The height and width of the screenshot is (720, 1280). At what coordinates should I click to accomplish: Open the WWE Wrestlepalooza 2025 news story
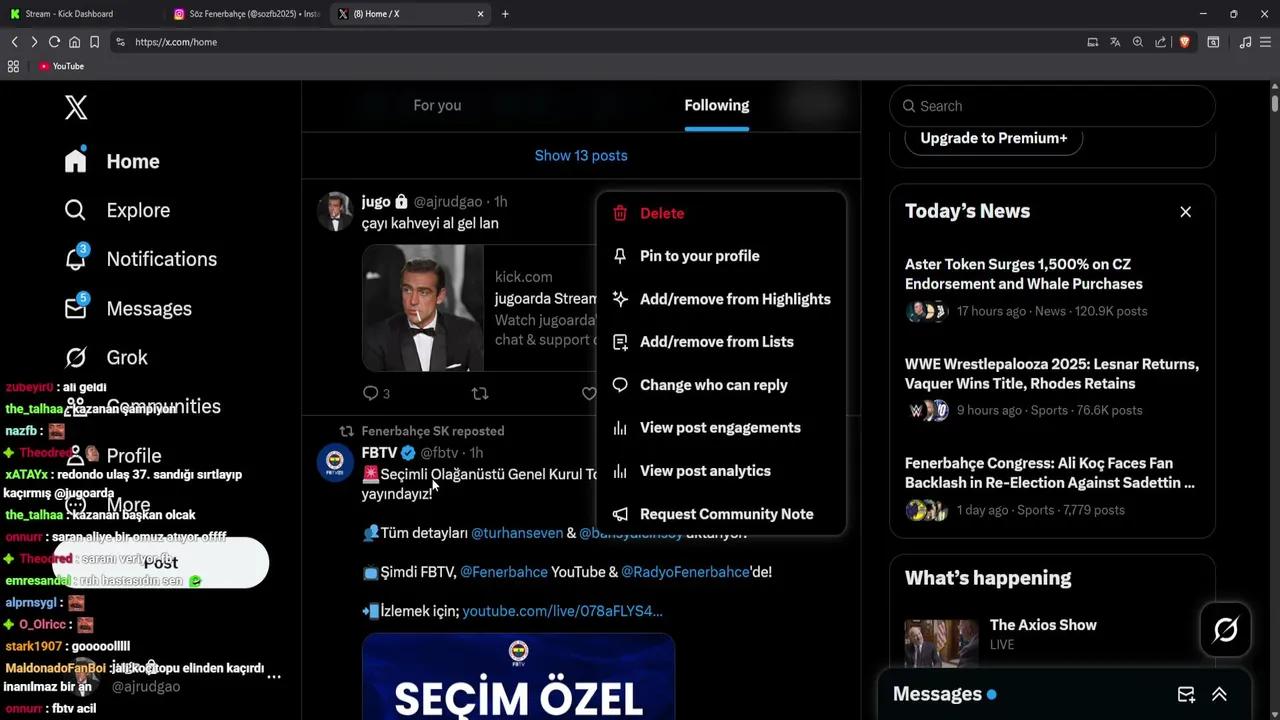pos(1052,387)
